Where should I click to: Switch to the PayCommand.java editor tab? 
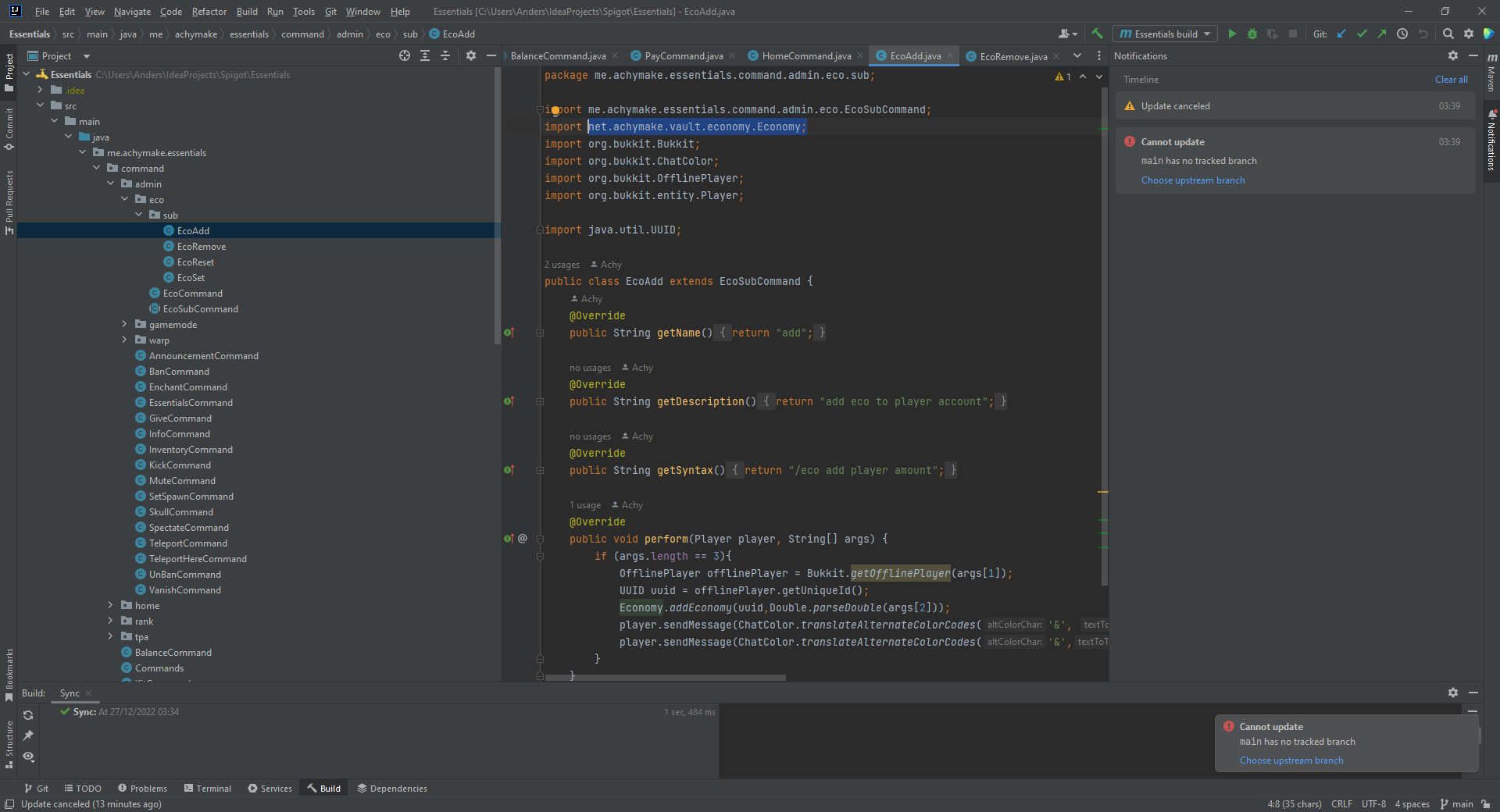pos(680,55)
